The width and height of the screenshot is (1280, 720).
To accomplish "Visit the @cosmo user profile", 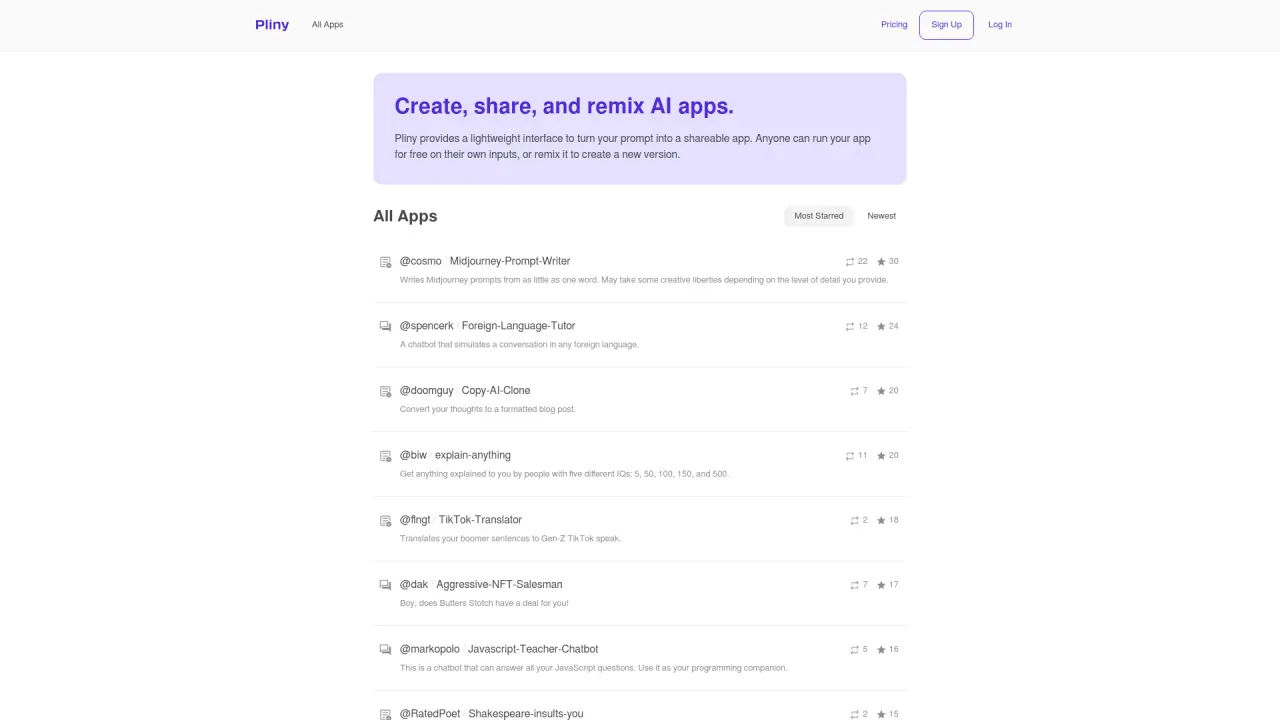I will tap(421, 261).
